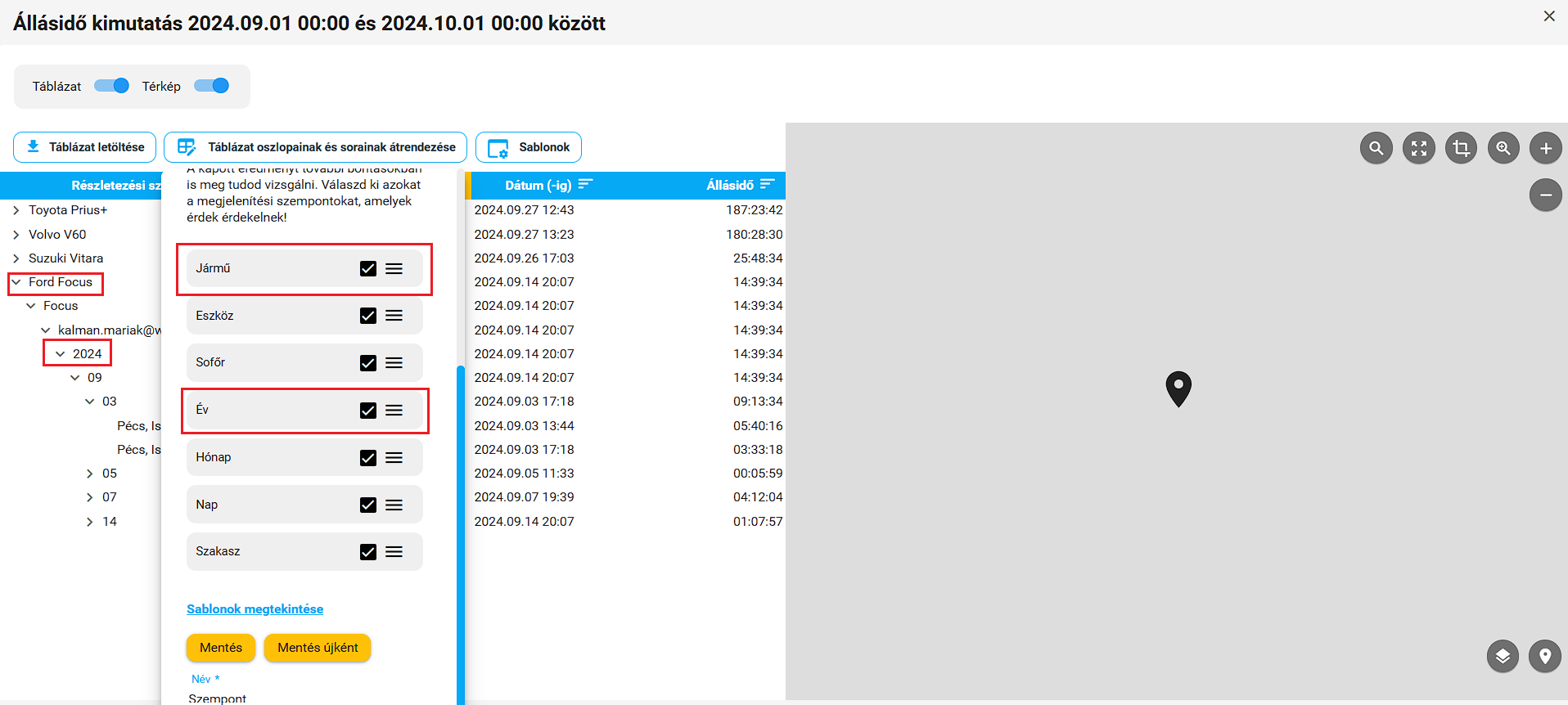Zoom out the map with minus button

(x=1545, y=195)
